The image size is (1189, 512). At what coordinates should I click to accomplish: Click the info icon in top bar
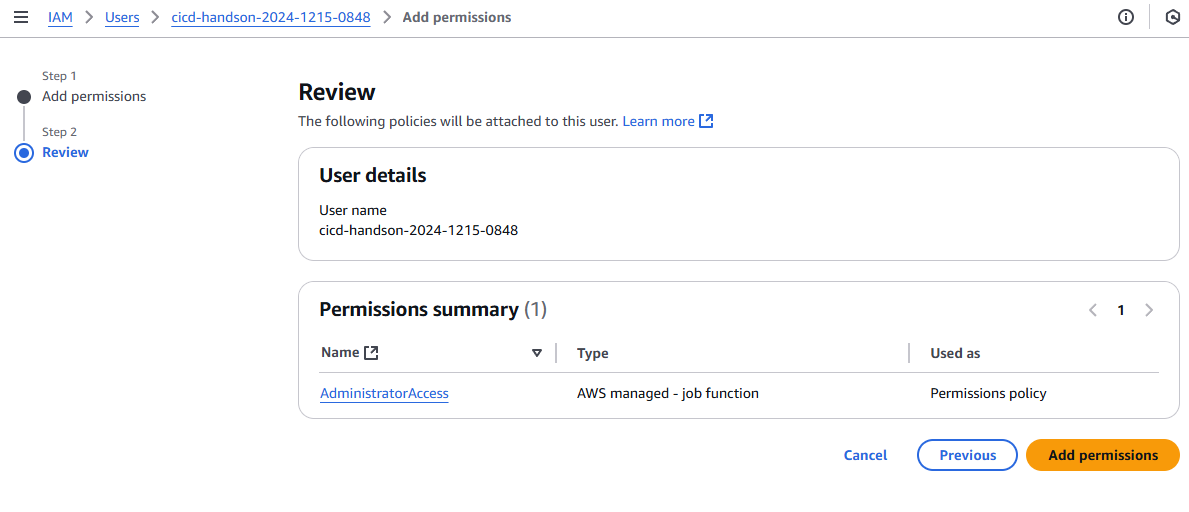tap(1126, 18)
